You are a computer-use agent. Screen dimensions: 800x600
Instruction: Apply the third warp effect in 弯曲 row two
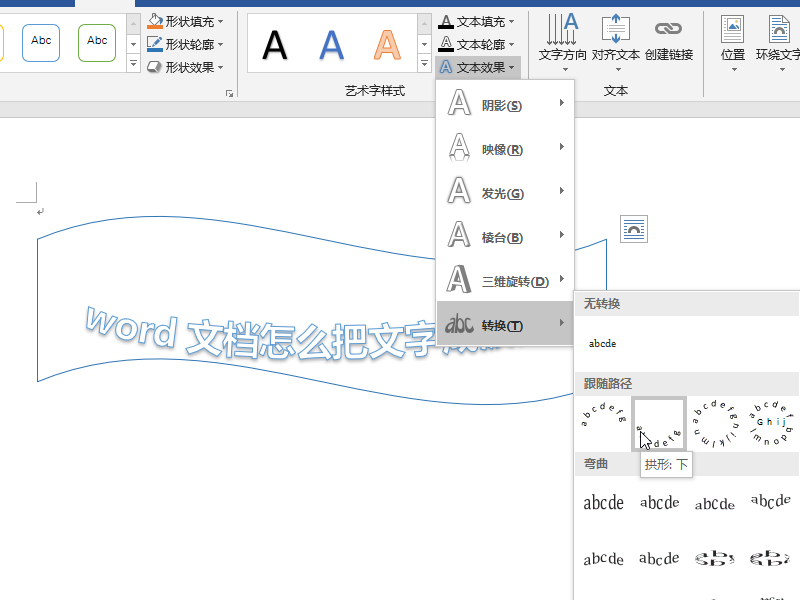715,558
